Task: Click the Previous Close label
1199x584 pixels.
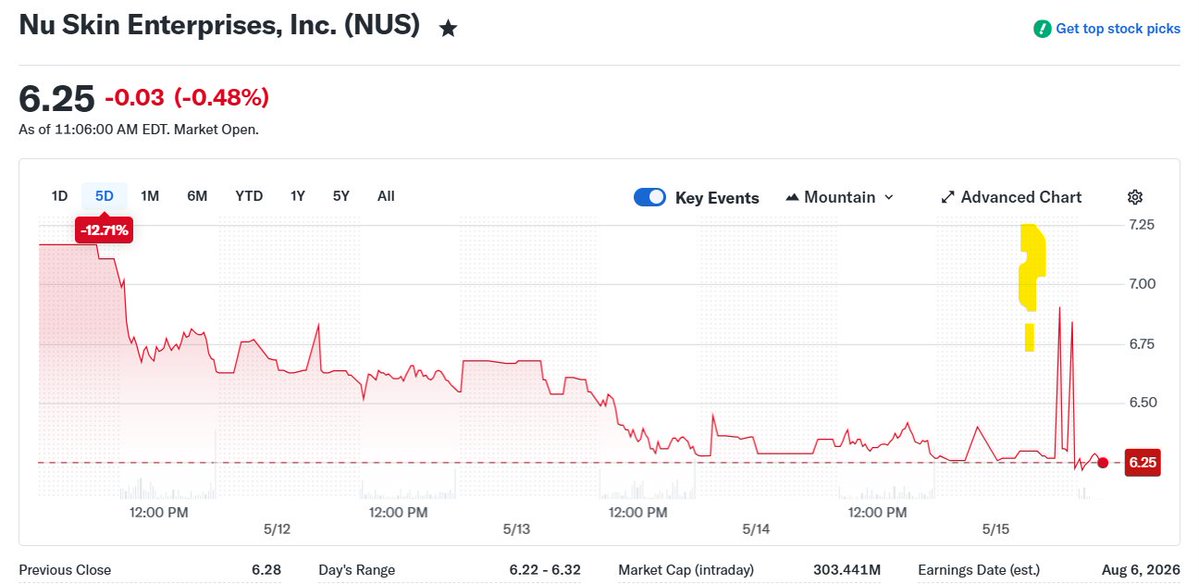Action: pos(65,570)
